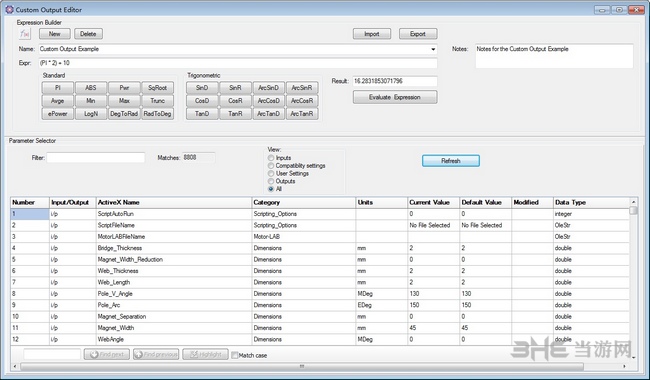This screenshot has width=650, height=380.
Task: Click the Custom Output Editor title icon
Action: point(9,9)
